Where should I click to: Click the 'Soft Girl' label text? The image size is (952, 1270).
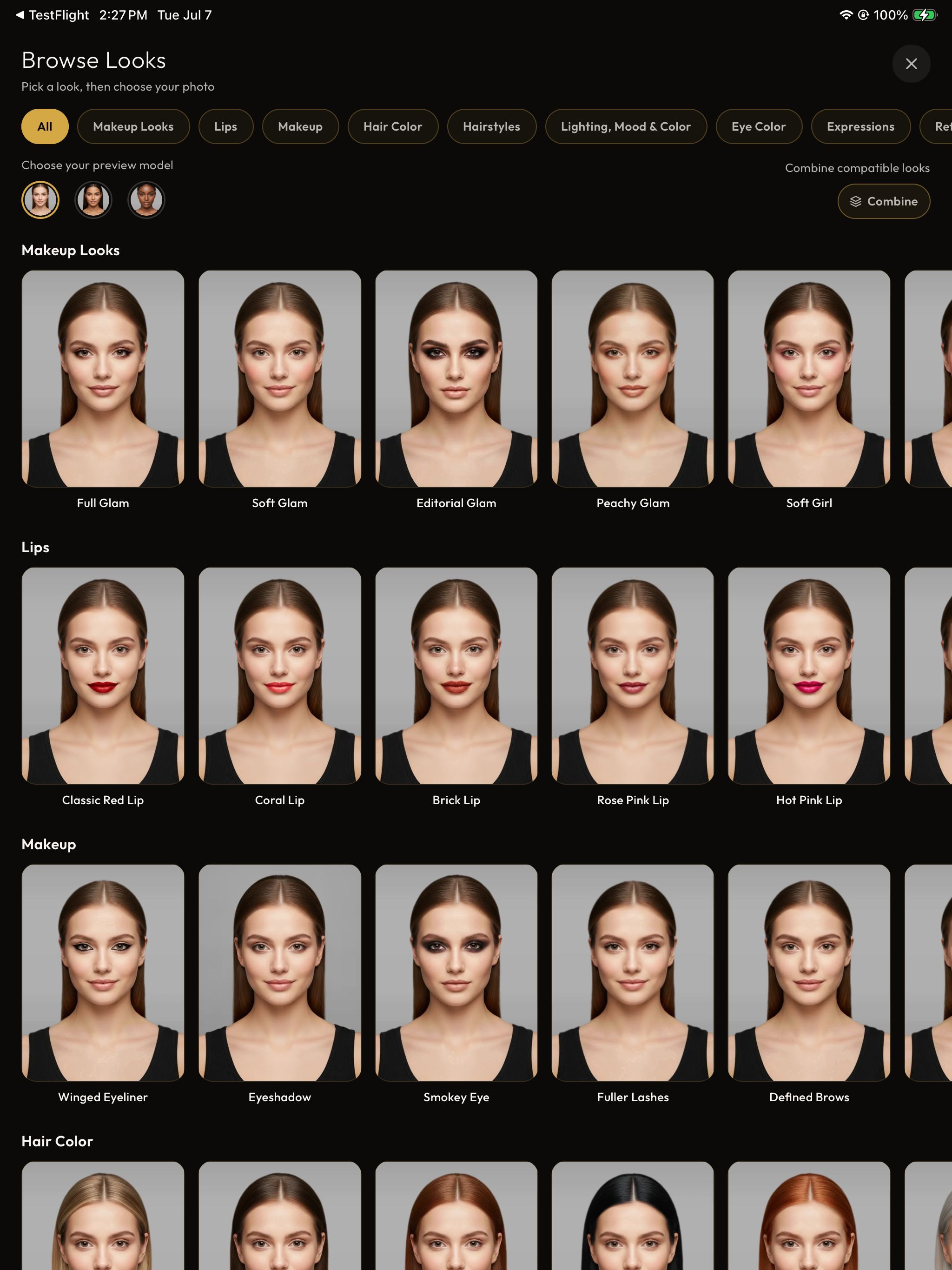click(x=809, y=503)
